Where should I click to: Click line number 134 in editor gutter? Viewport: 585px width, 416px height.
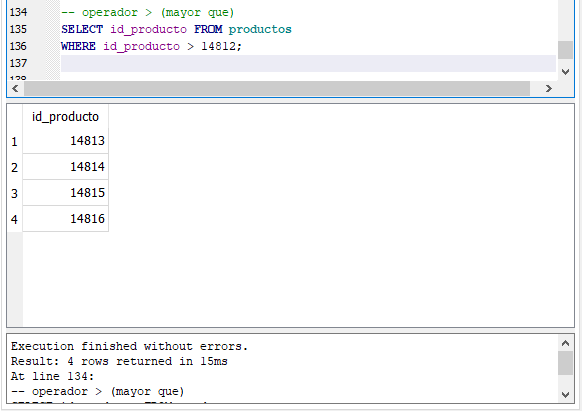(18, 12)
